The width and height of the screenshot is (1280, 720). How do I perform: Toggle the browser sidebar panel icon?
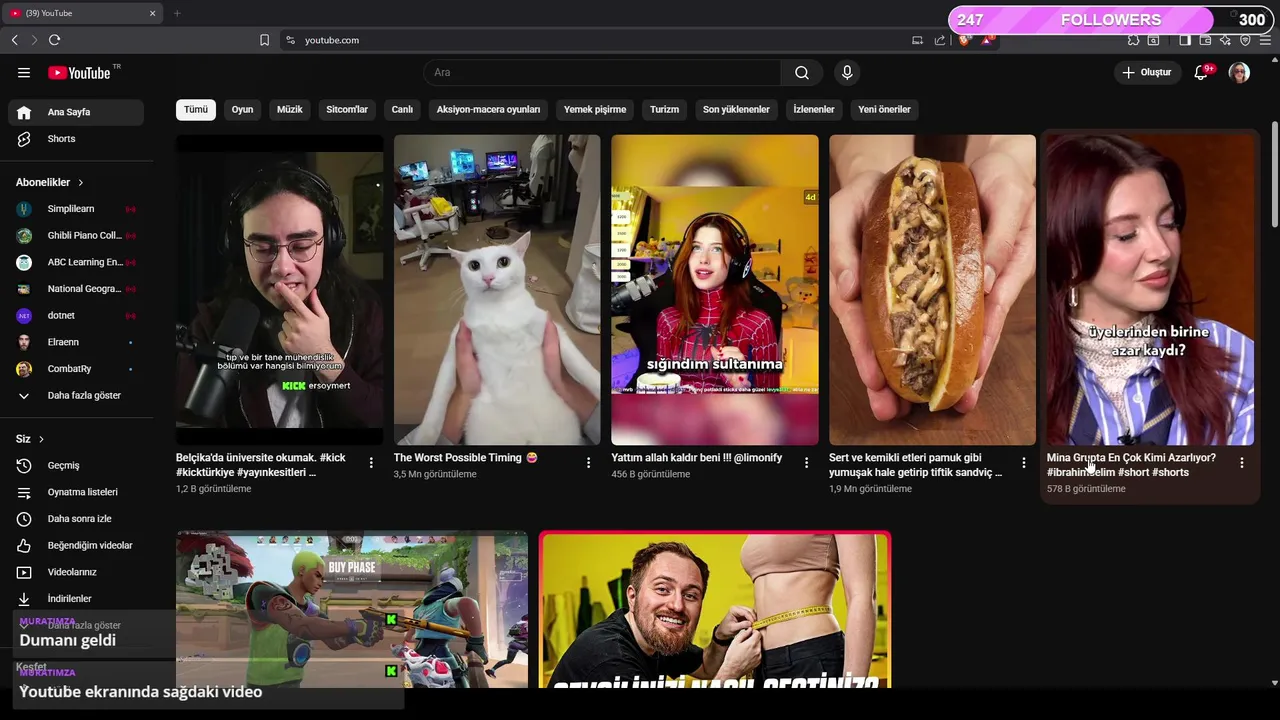(1185, 40)
